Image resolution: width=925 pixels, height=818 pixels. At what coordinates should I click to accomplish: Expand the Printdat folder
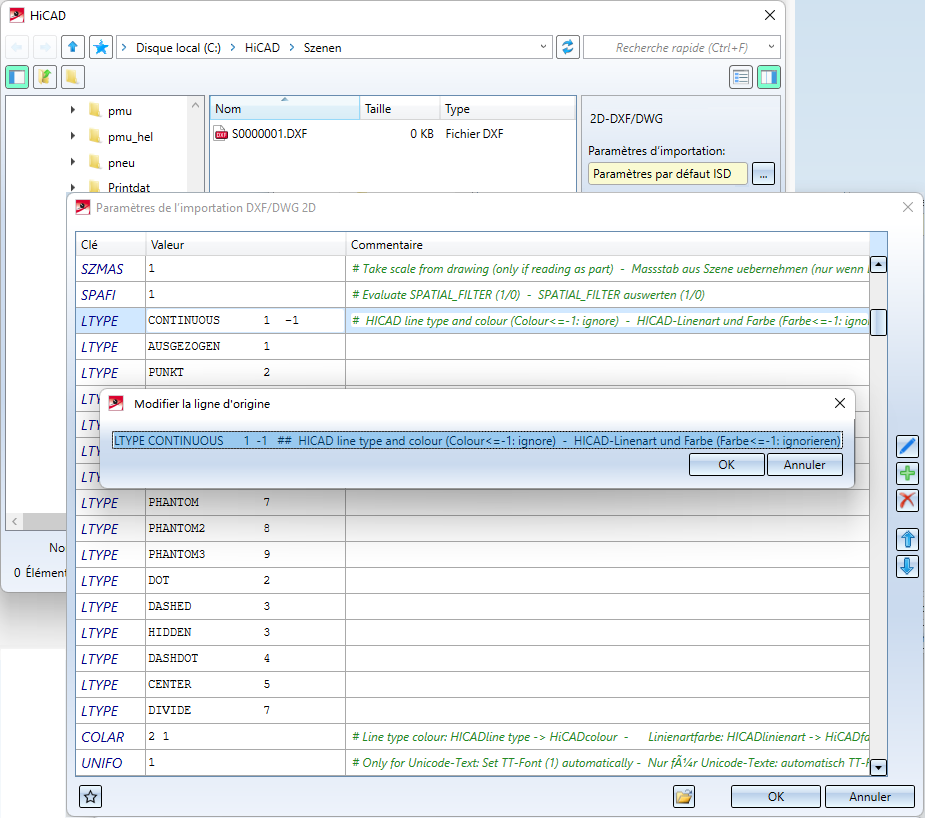point(73,188)
